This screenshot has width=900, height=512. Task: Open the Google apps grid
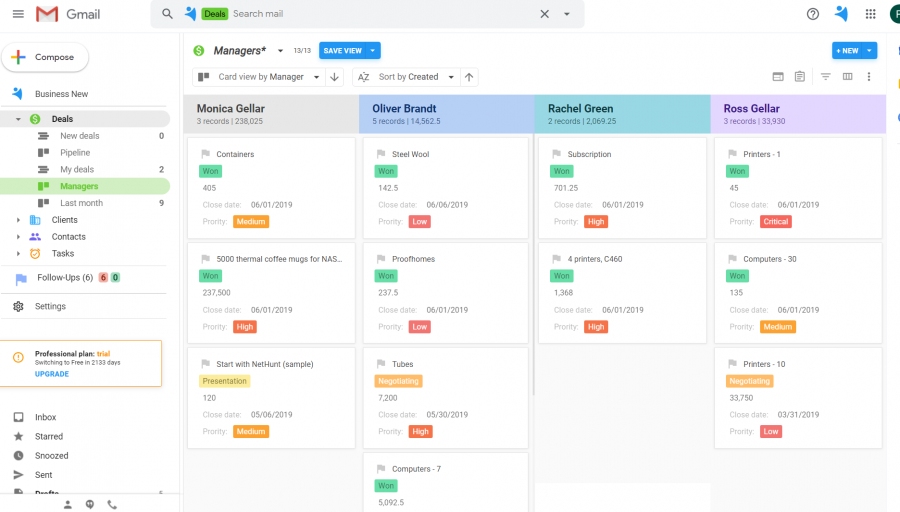(x=871, y=14)
